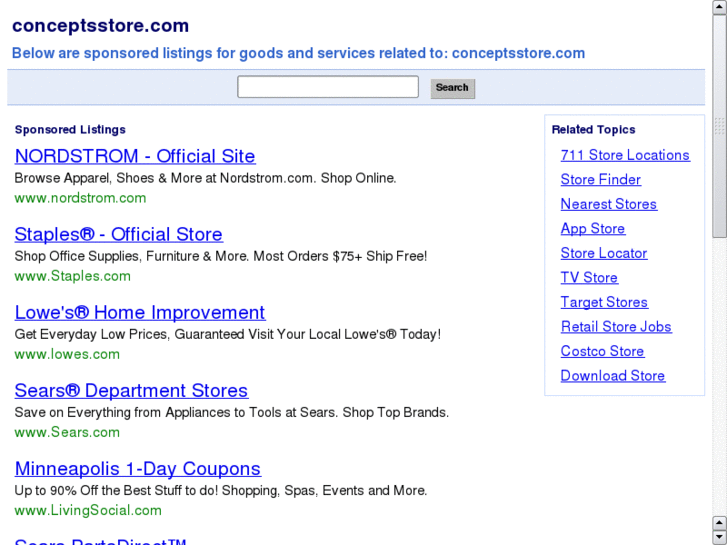727x545 pixels.
Task: Open Costco Store related topic
Action: [602, 351]
